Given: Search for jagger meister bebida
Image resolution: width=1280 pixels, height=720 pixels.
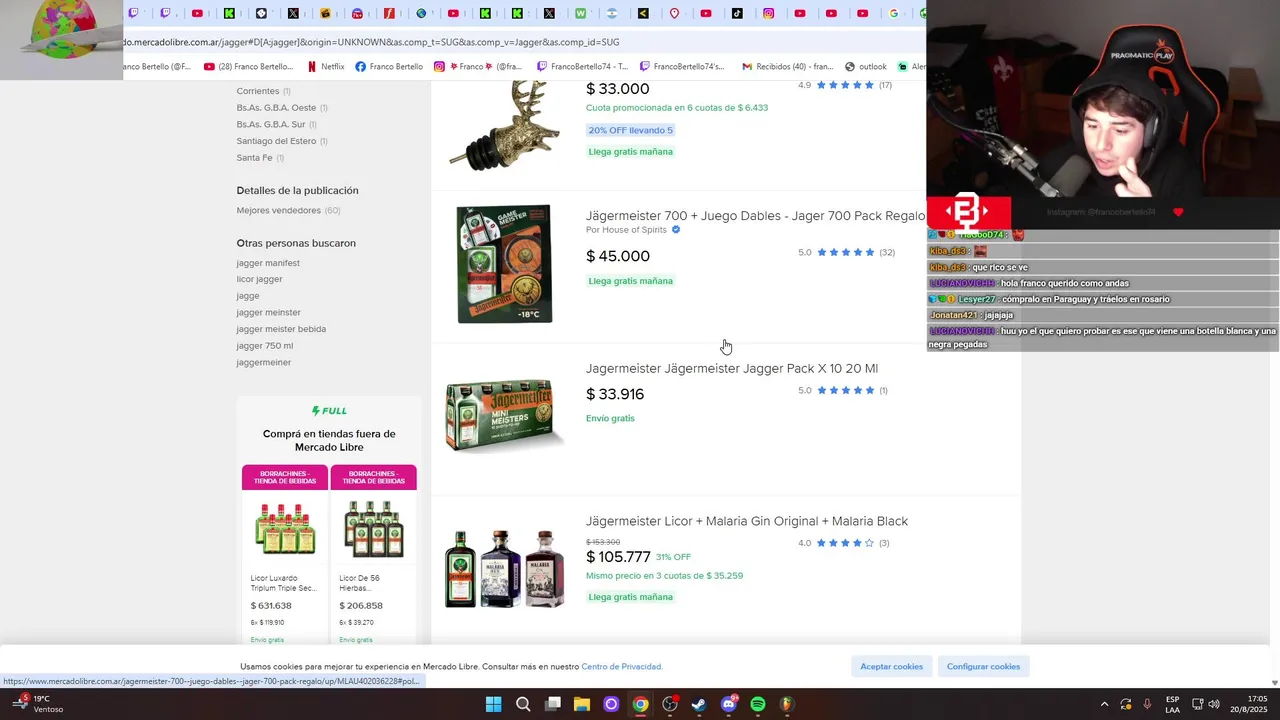Looking at the screenshot, I should click(281, 329).
